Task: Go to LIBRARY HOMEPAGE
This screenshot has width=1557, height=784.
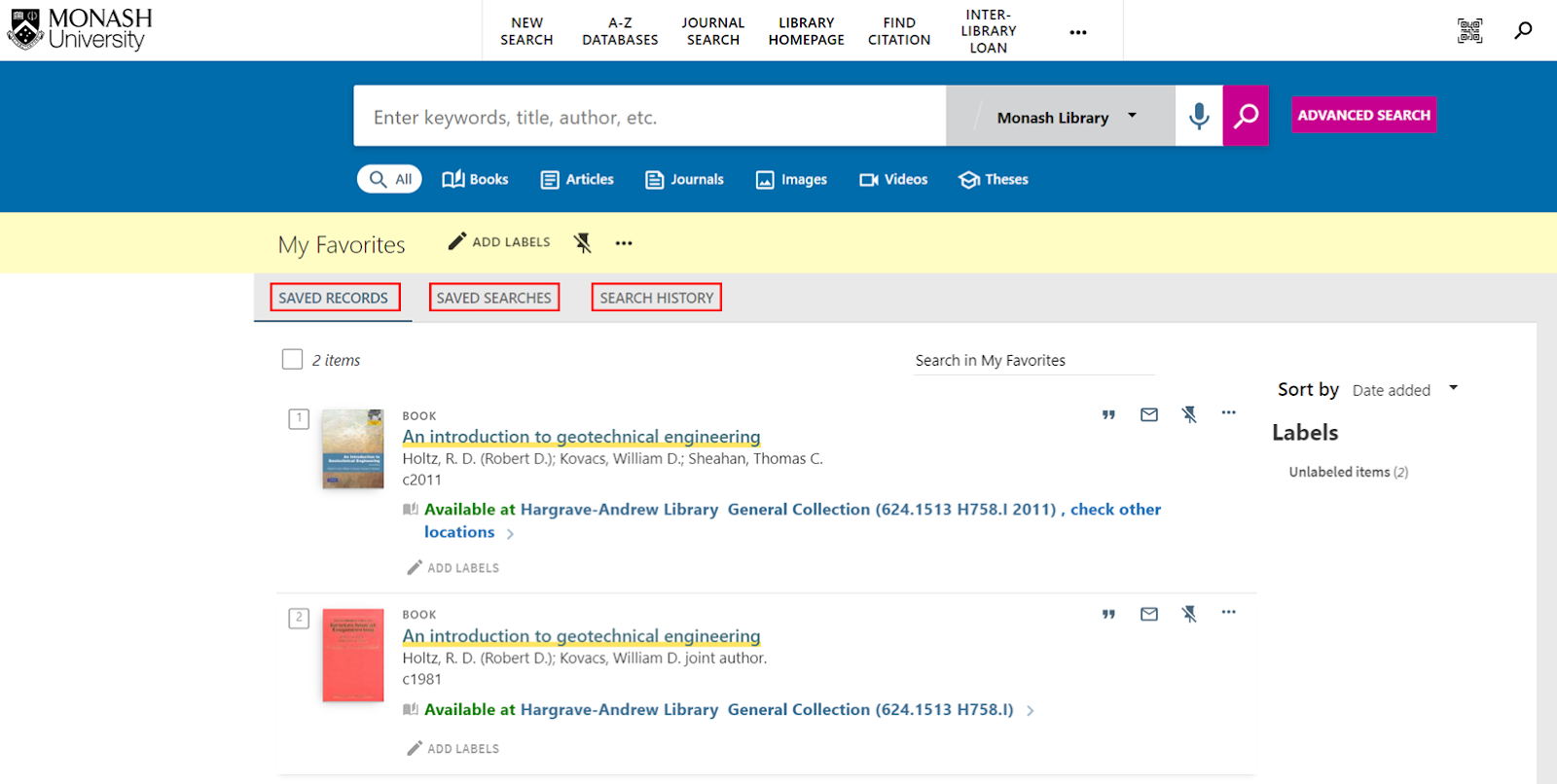Action: coord(807,31)
